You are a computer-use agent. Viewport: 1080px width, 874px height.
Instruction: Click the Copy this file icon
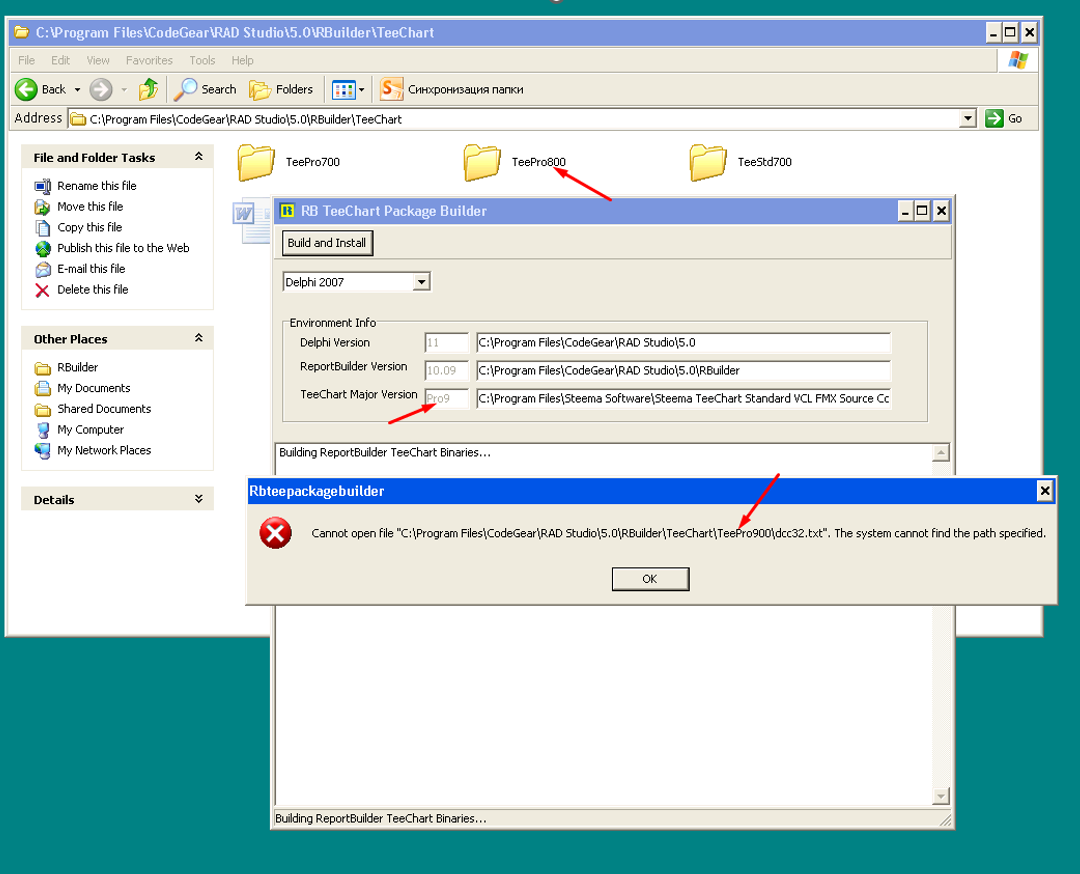click(x=43, y=228)
